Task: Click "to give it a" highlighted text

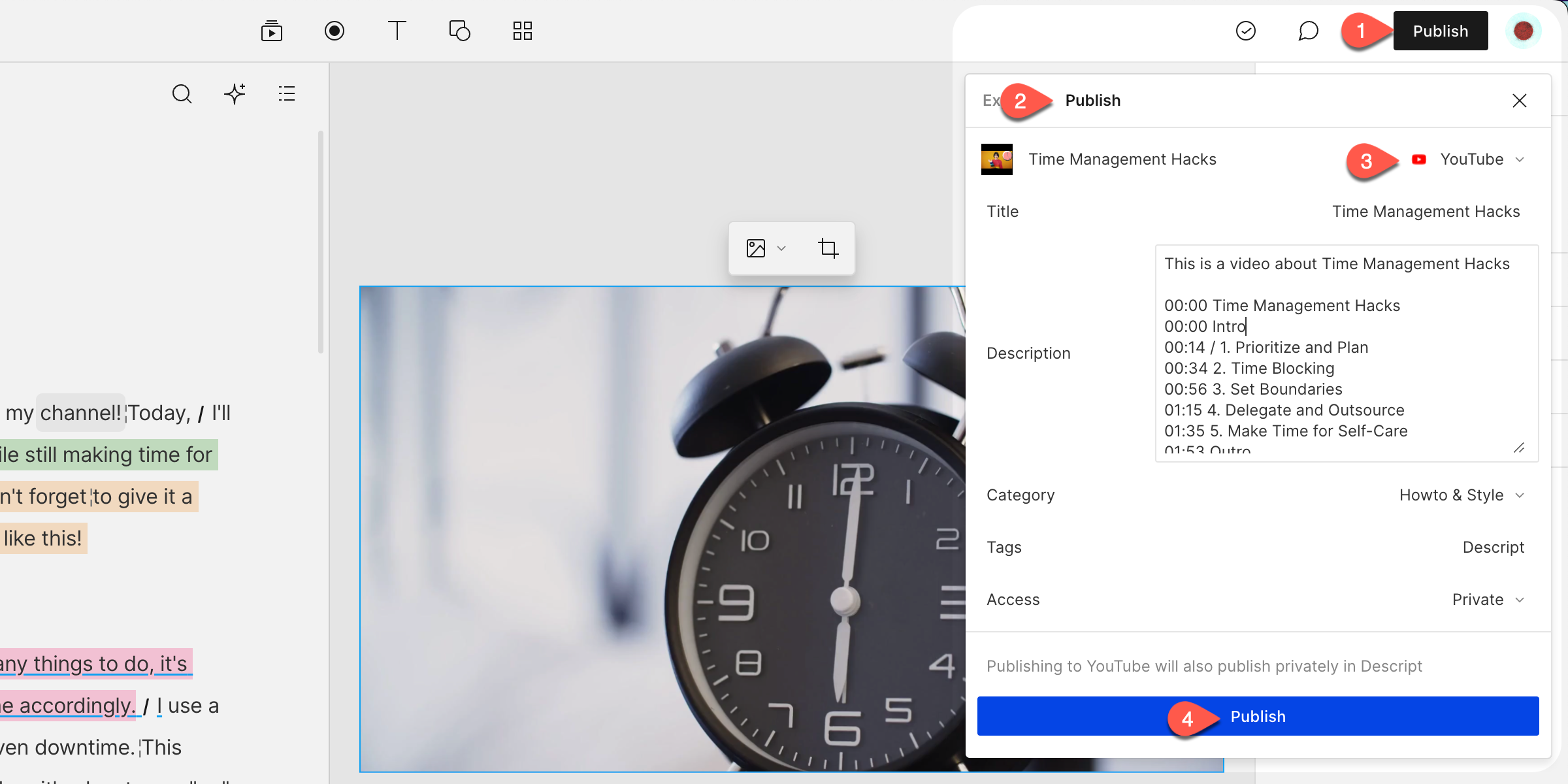Action: (142, 497)
